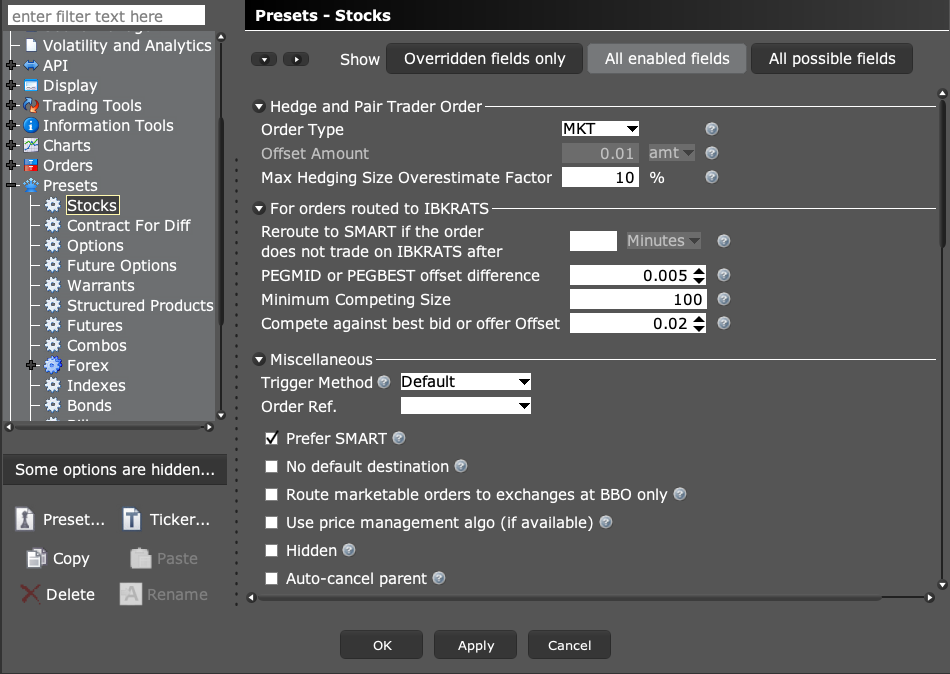Show All enabled fields
This screenshot has height=674, width=950.
tap(667, 59)
